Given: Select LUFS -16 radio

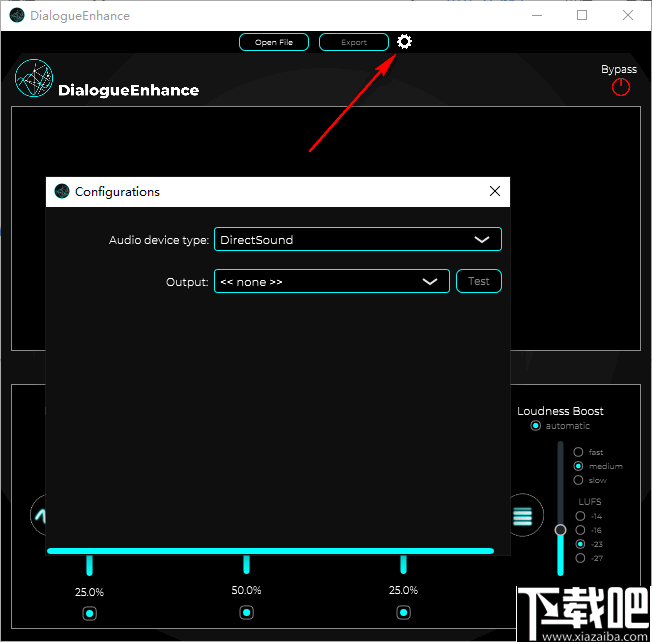Looking at the screenshot, I should point(580,530).
